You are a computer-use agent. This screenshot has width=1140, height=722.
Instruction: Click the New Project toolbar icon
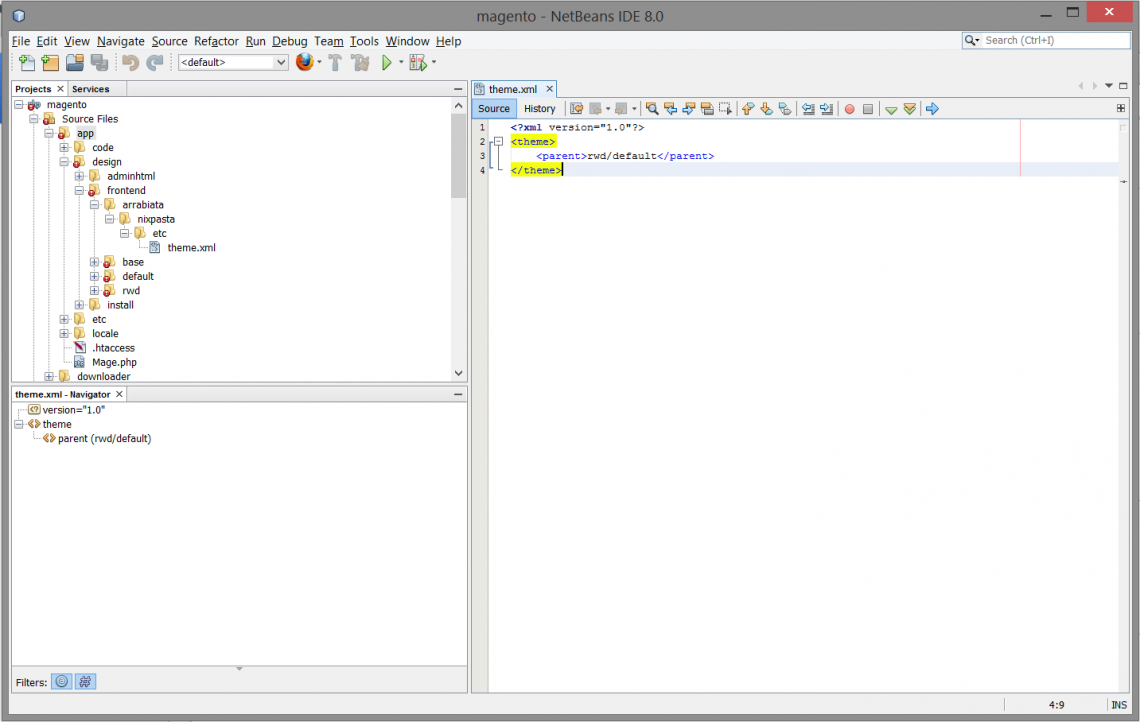[x=50, y=63]
